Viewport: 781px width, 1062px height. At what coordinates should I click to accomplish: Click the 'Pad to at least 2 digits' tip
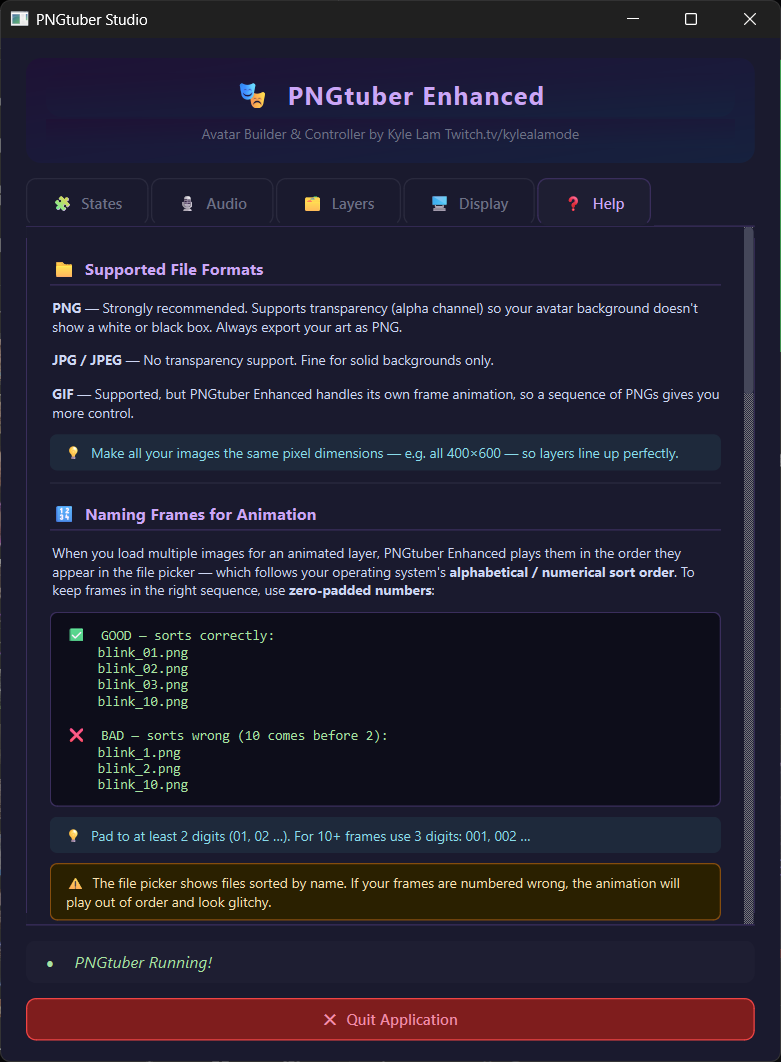point(311,836)
